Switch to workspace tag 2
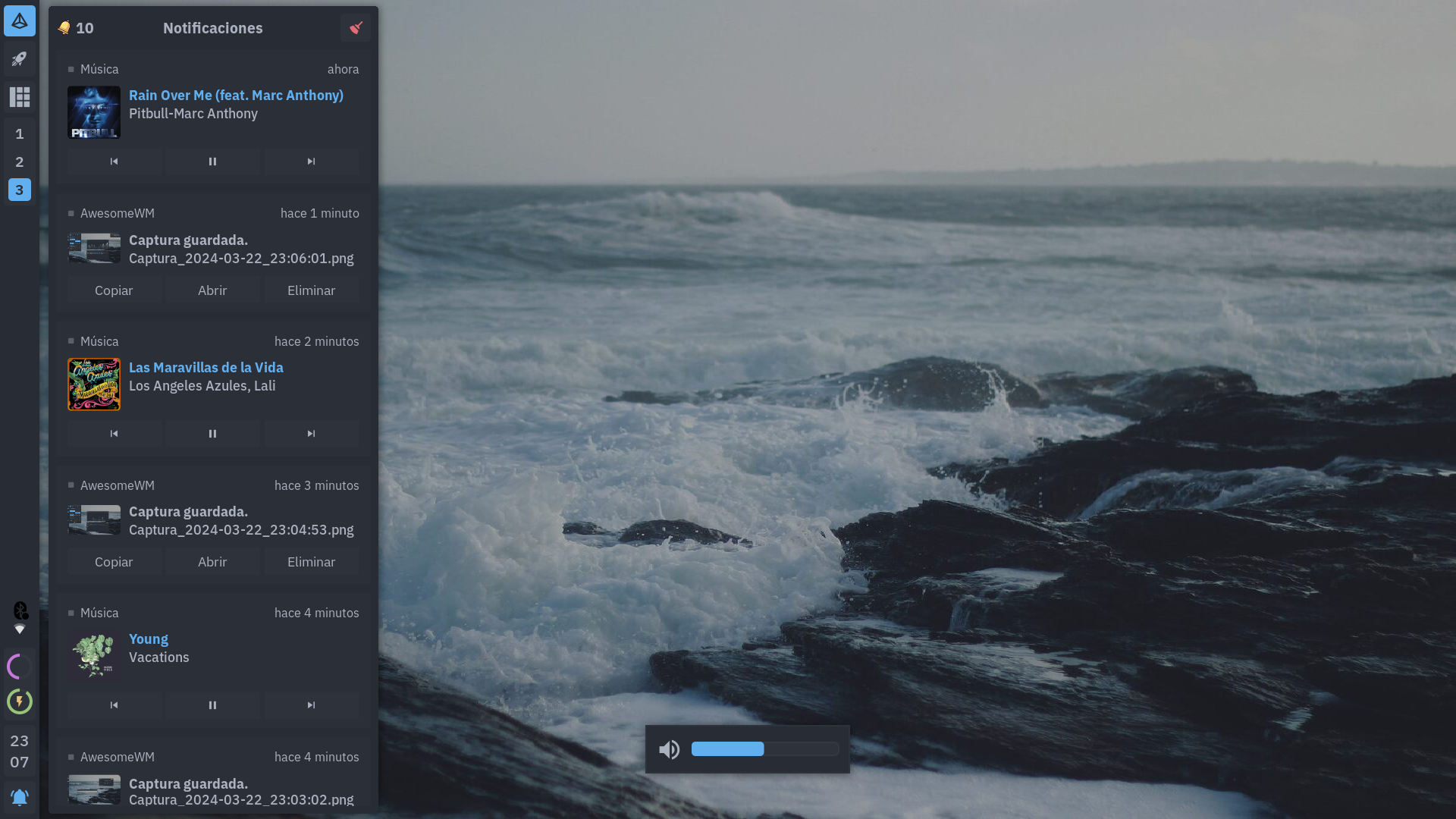The height and width of the screenshot is (819, 1456). coord(20,162)
